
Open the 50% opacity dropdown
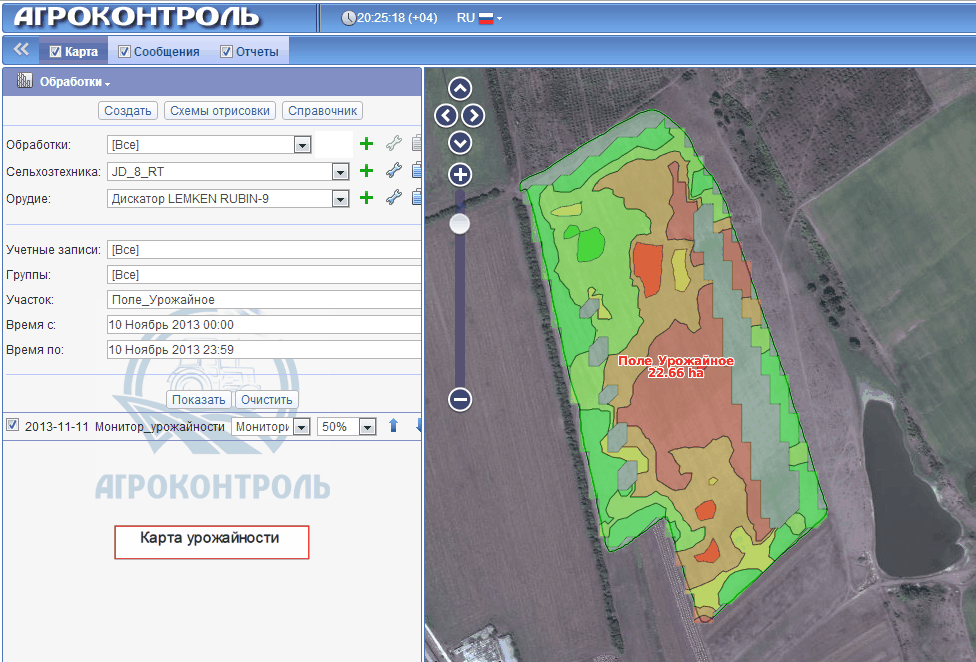click(x=366, y=427)
